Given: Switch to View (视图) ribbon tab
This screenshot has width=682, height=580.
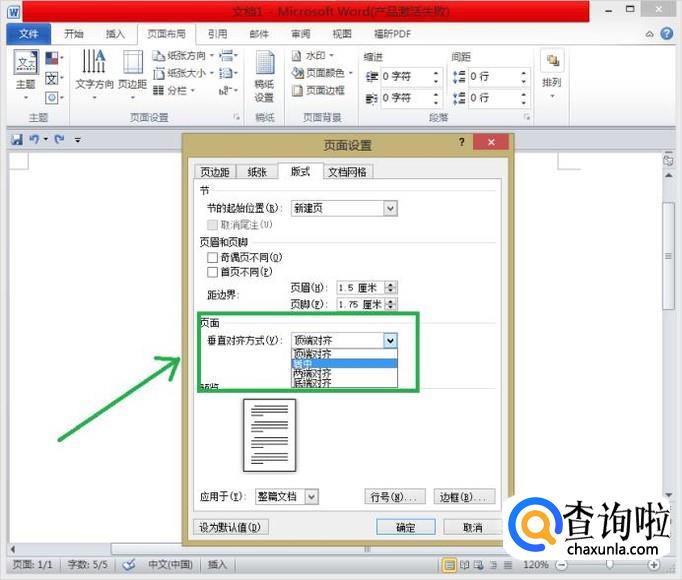Looking at the screenshot, I should 342,34.
